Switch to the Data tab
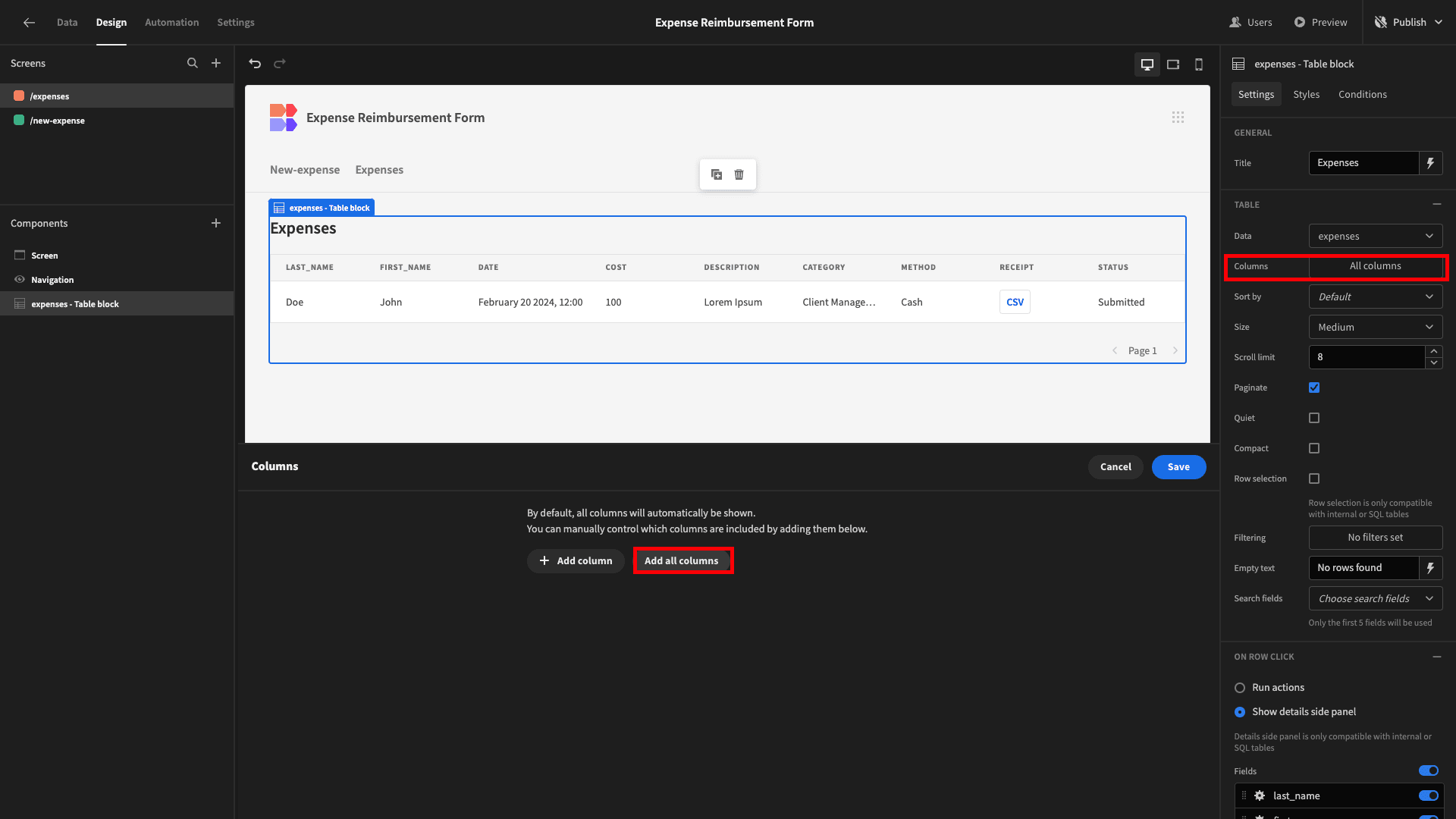Screen dimensions: 1456x819 (x=67, y=23)
